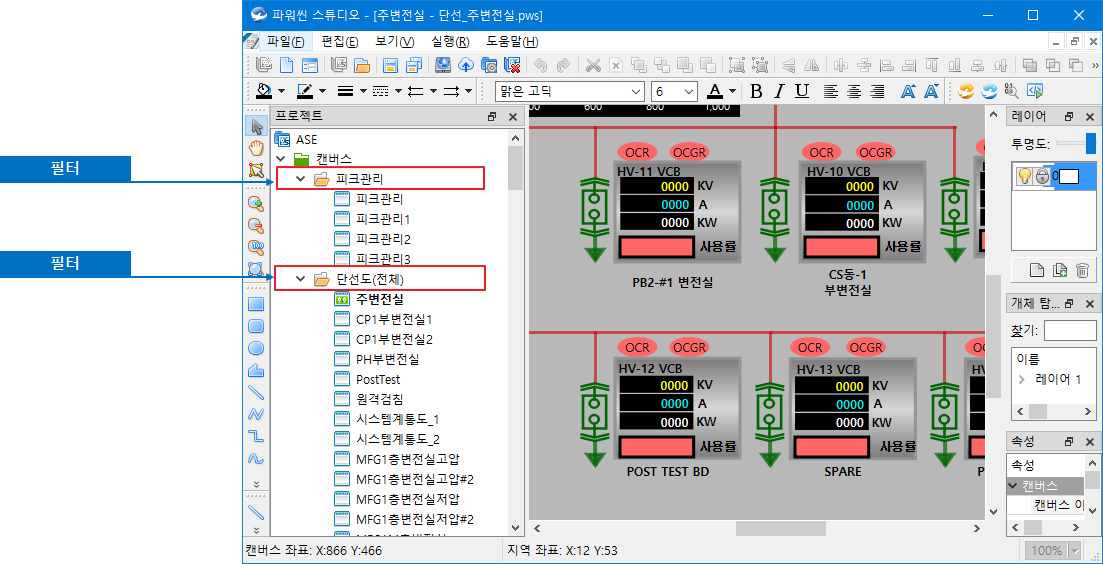Click the zoom in magnifier tool
This screenshot has width=1103, height=564.
(256, 204)
